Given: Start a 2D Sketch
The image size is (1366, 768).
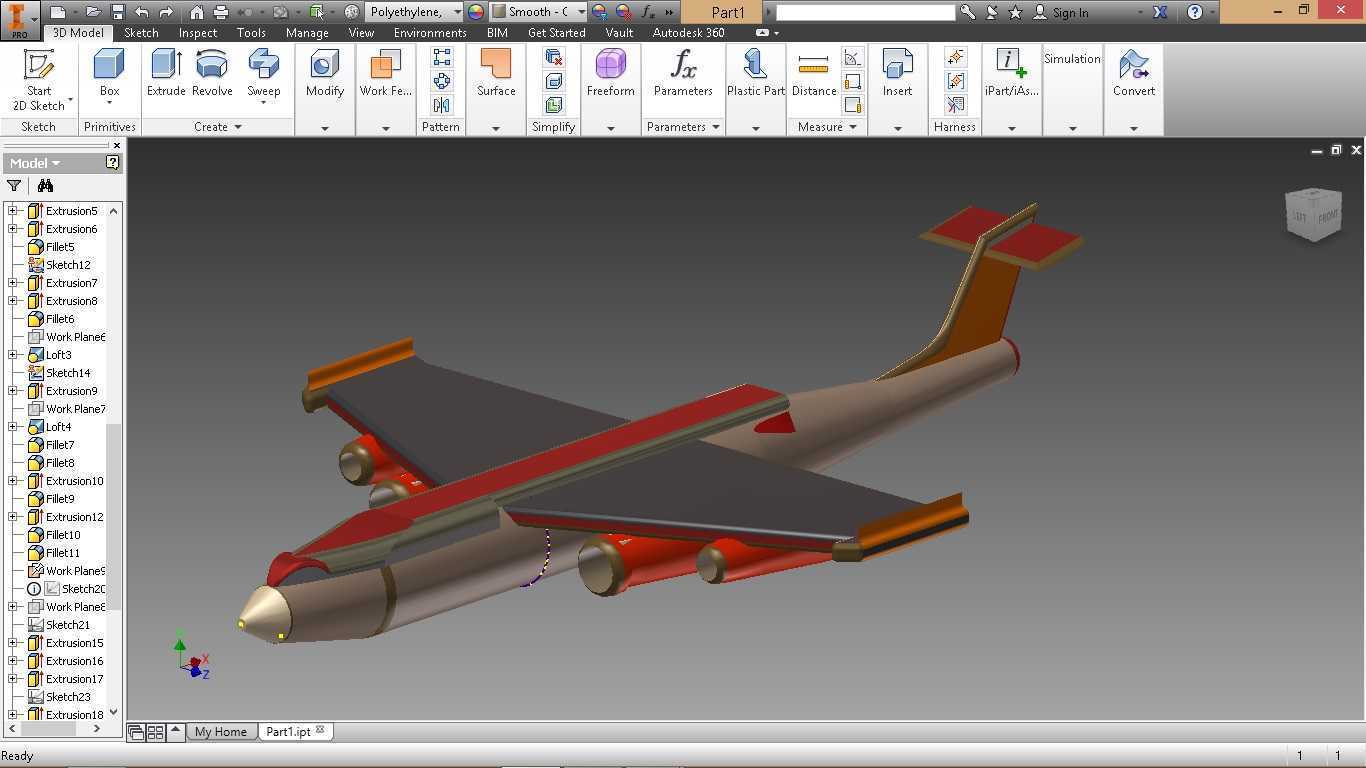Looking at the screenshot, I should point(39,79).
